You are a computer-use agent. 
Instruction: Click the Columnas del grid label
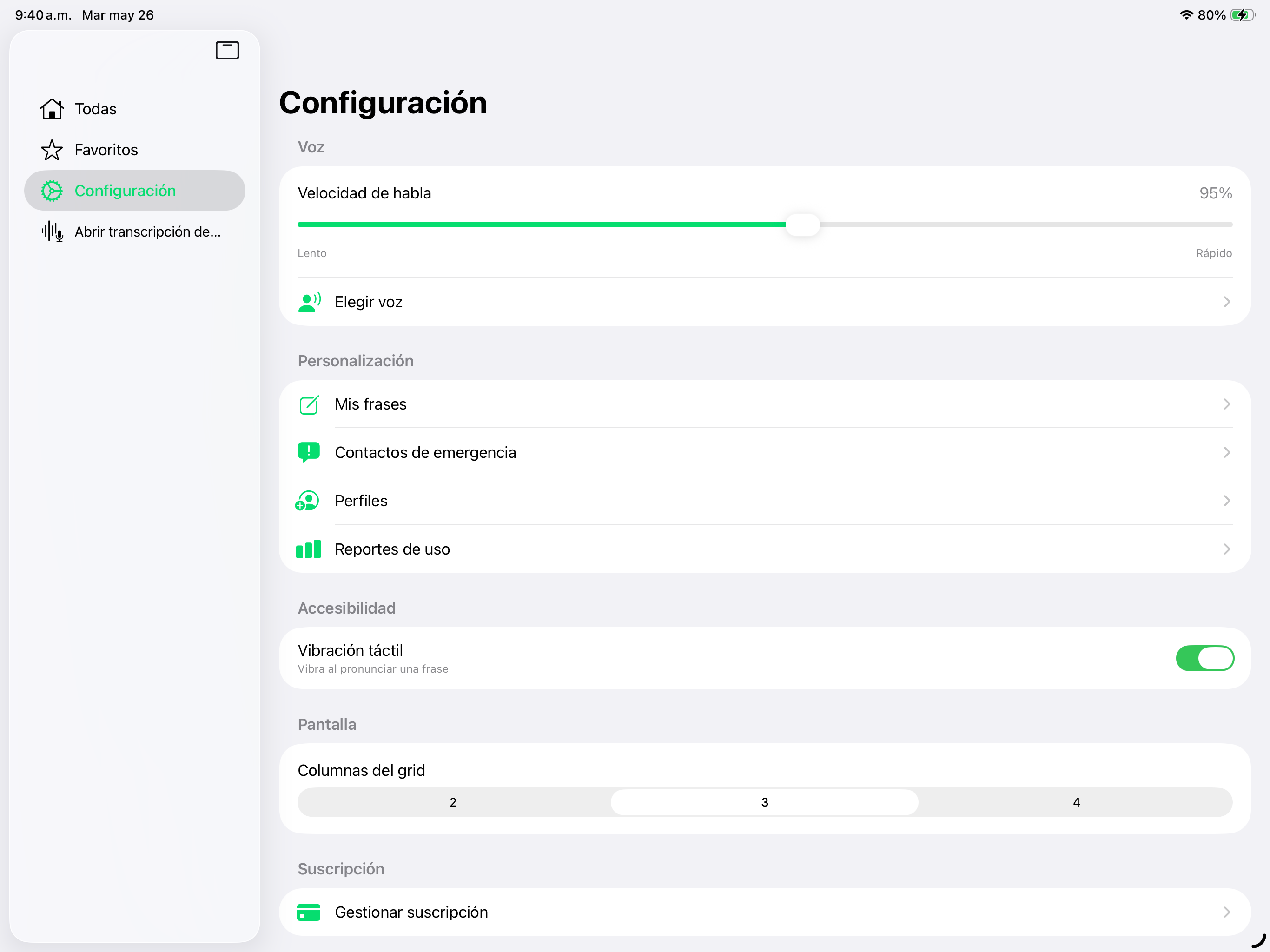pyautogui.click(x=361, y=771)
